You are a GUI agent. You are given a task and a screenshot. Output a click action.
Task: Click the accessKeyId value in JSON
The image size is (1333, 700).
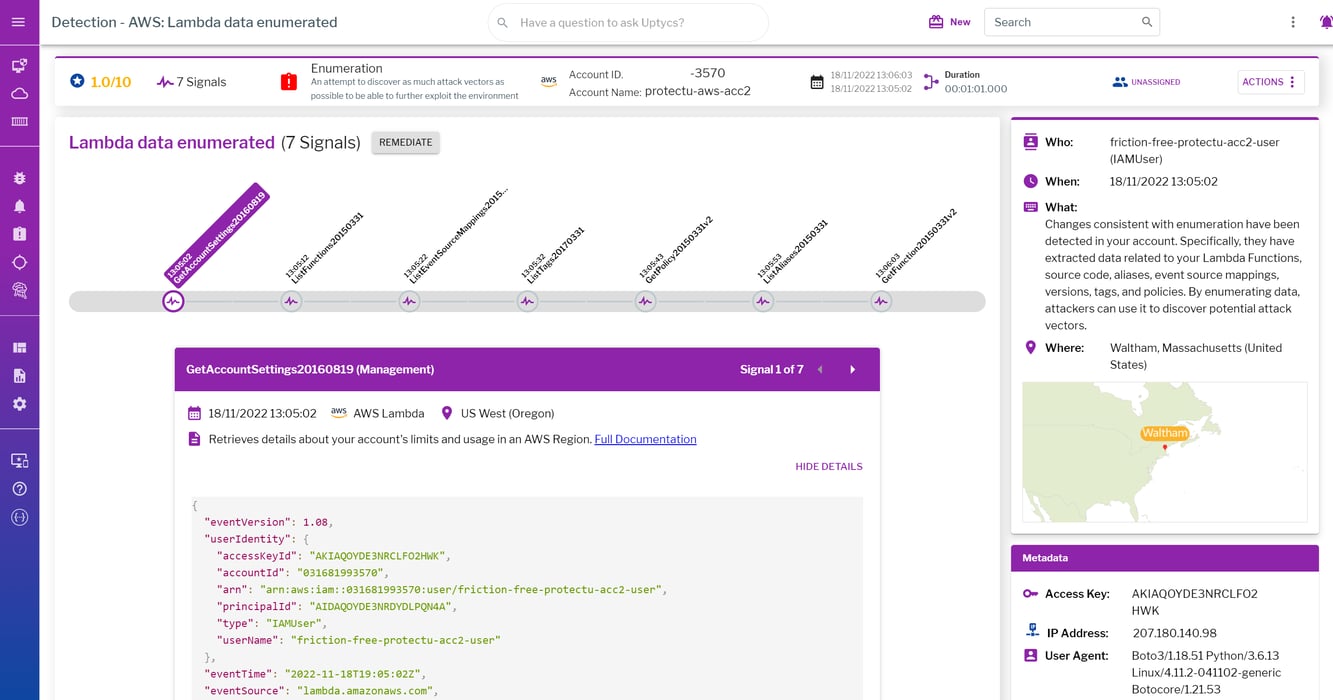click(377, 555)
